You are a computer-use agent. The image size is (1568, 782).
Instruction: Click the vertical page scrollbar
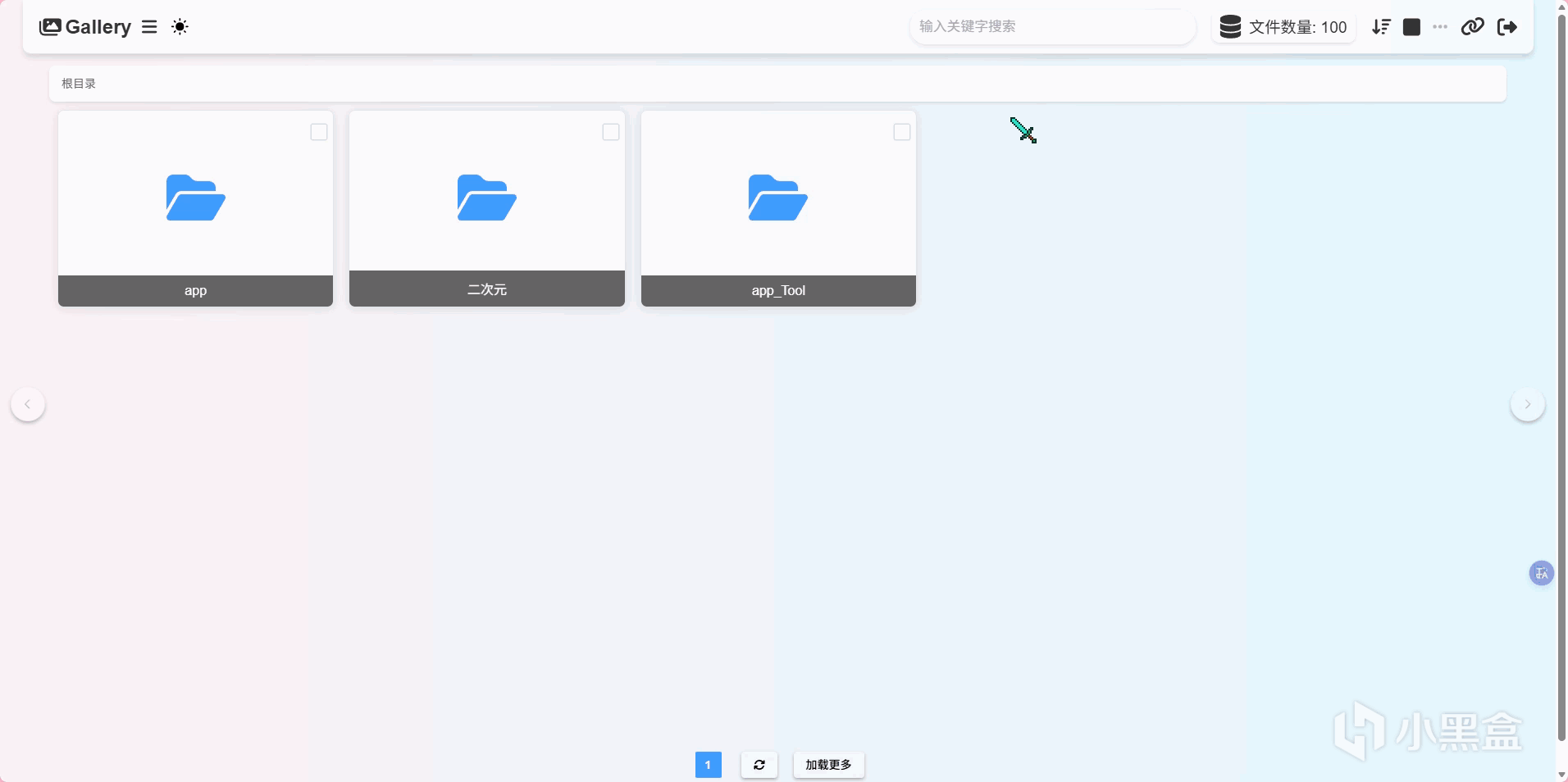1561,377
